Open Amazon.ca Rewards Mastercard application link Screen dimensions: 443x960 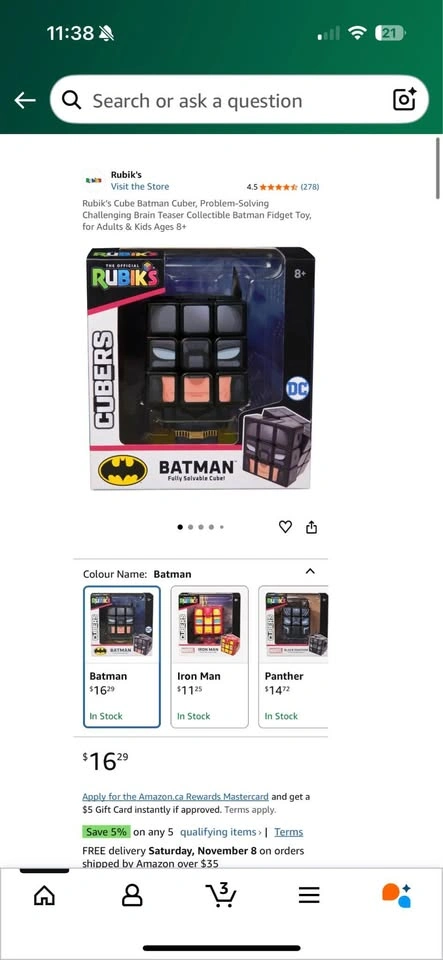click(x=176, y=797)
